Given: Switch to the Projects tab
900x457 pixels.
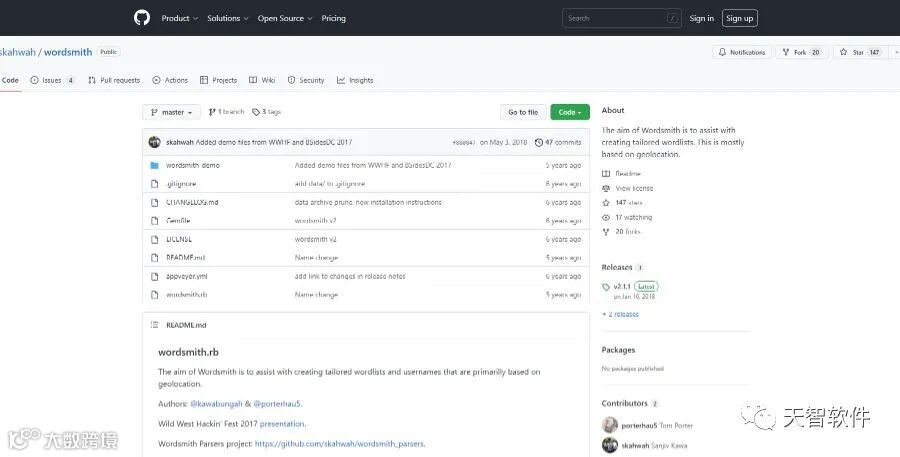Looking at the screenshot, I should (x=218, y=80).
